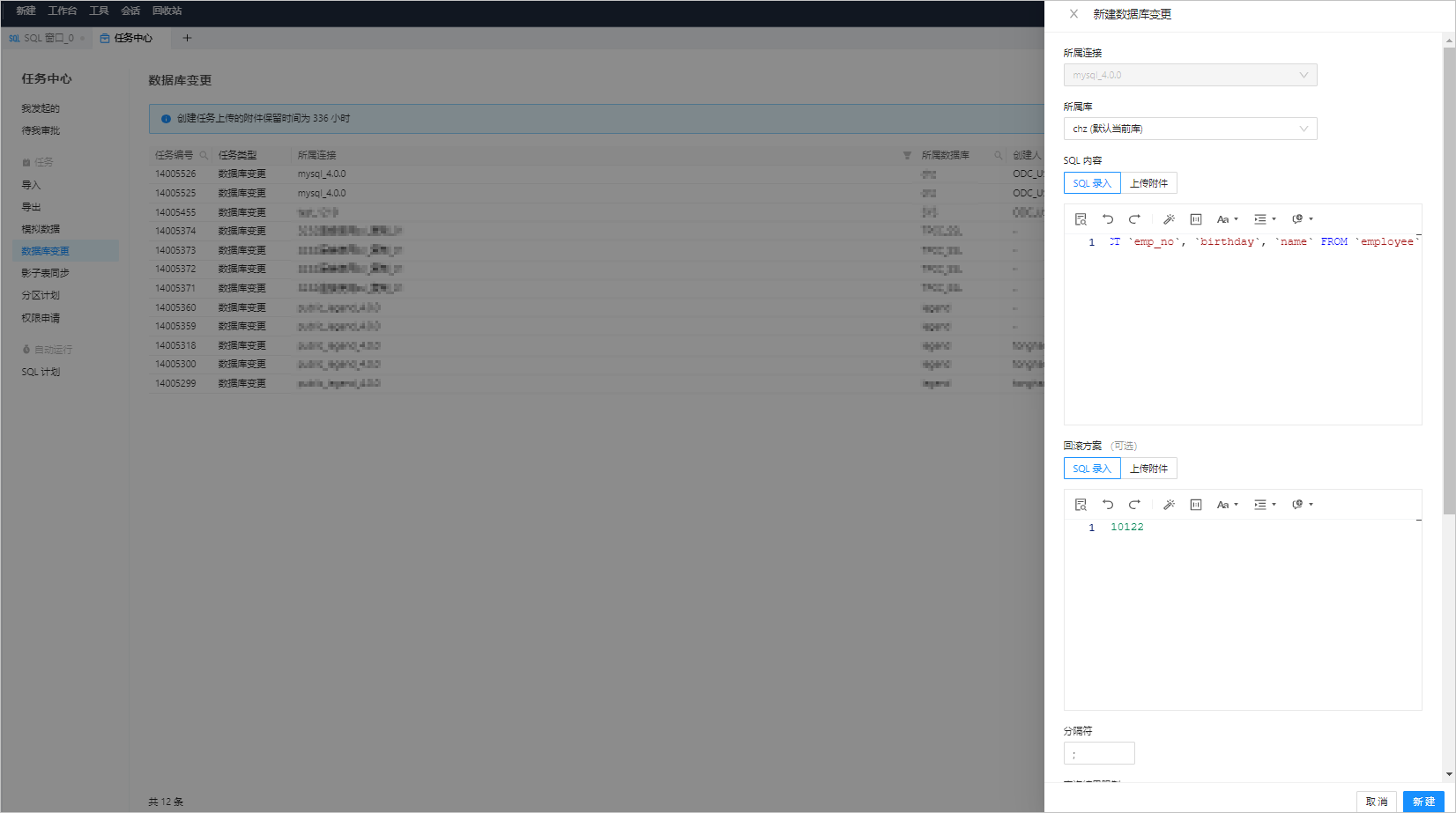Select 影子表同步 in sidebar
Screen dimensions: 1456x813
pos(45,273)
